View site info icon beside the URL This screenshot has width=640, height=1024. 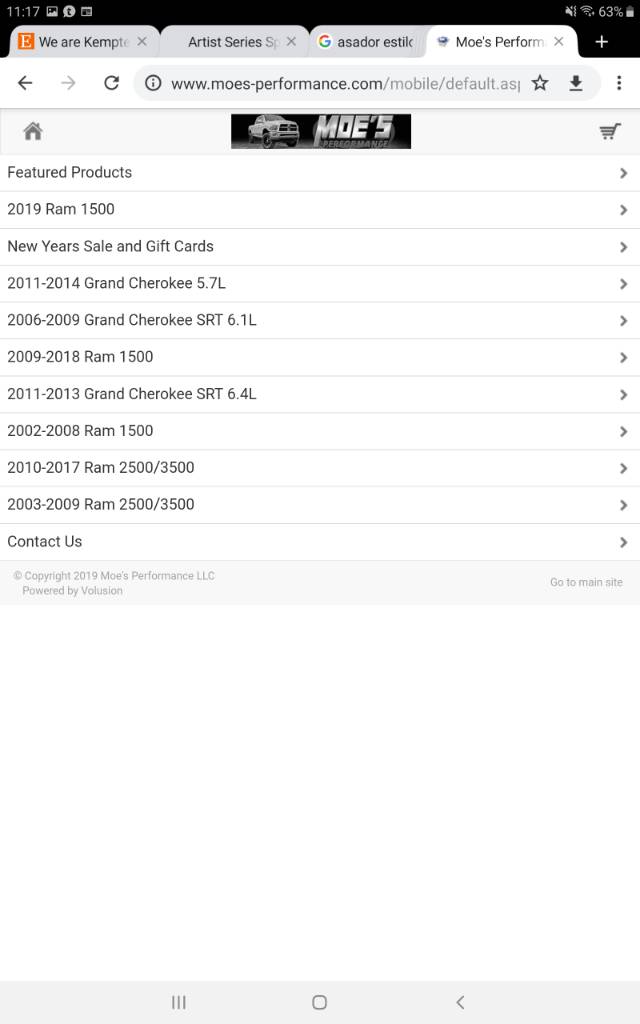coord(153,83)
